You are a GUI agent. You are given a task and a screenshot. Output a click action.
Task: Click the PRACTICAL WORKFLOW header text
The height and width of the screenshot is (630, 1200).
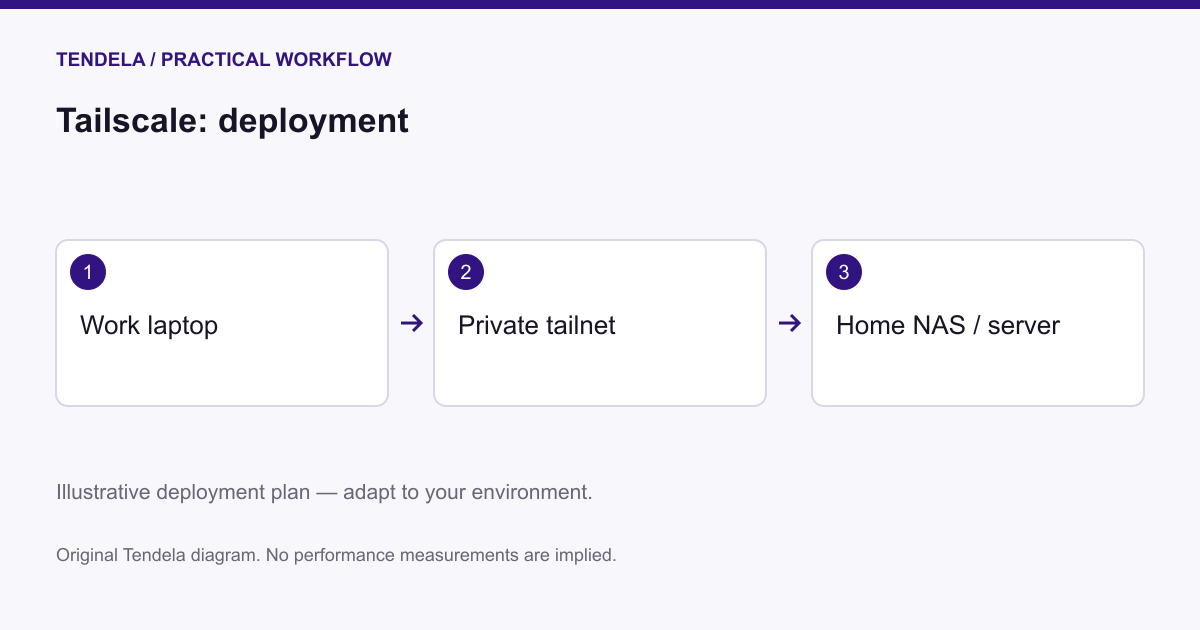click(x=276, y=60)
